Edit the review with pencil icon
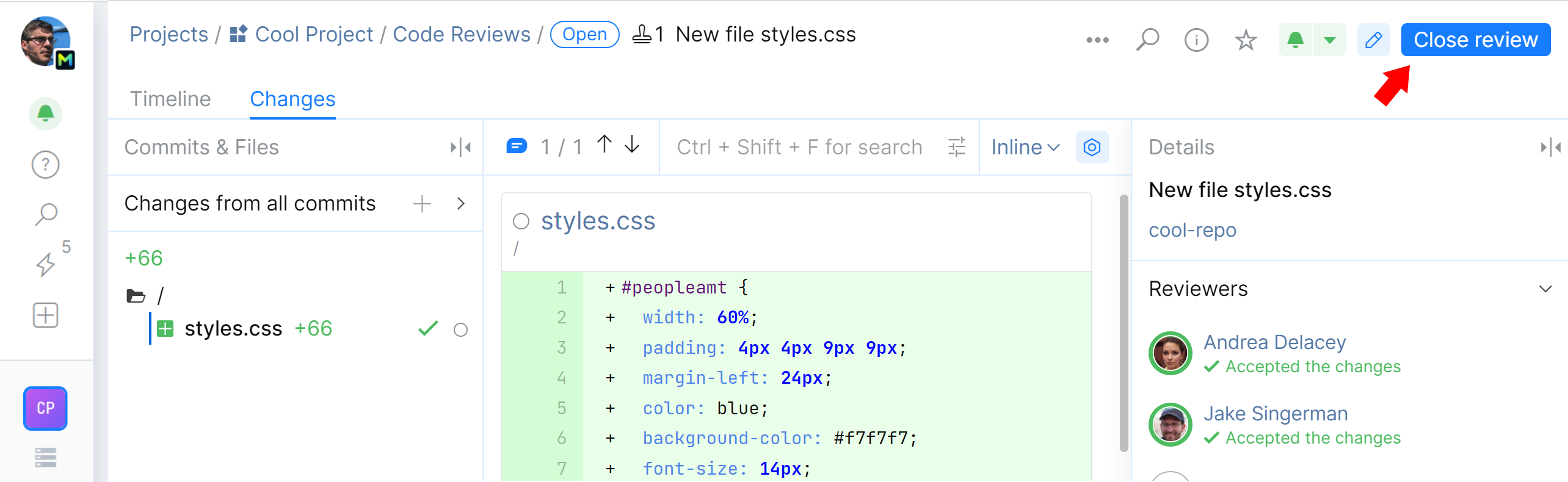 pyautogui.click(x=1374, y=40)
